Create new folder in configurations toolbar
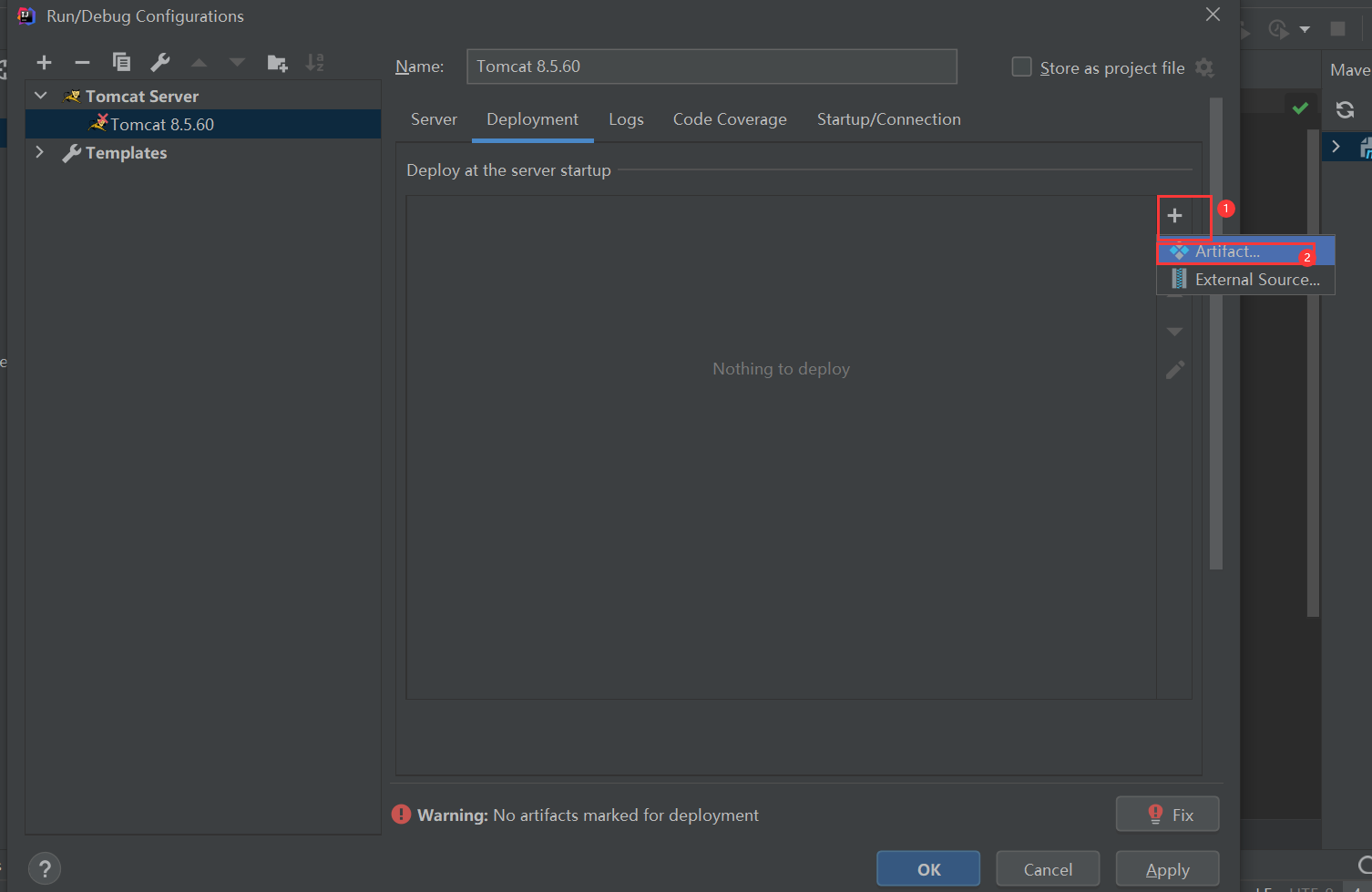The width and height of the screenshot is (1372, 892). [277, 62]
